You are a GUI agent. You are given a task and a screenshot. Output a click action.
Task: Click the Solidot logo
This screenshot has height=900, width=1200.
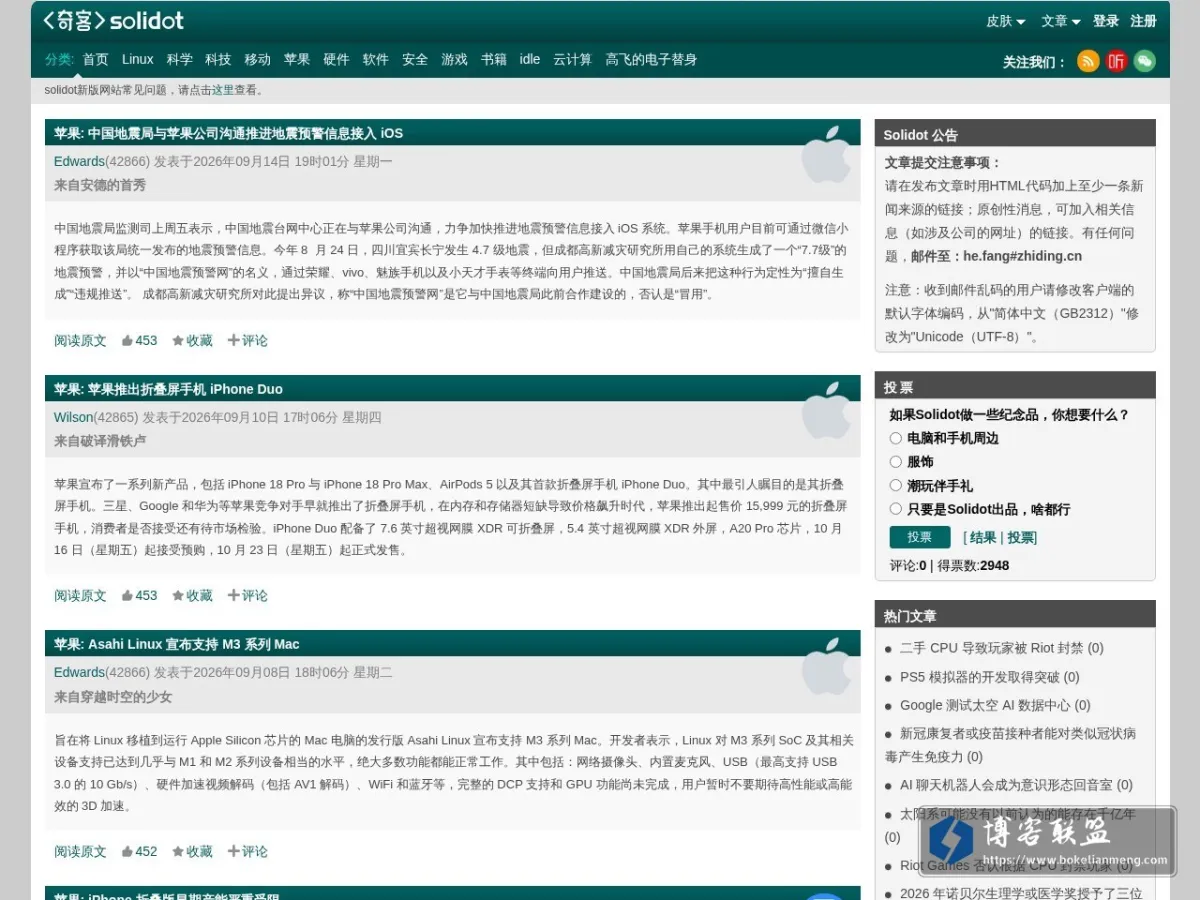pyautogui.click(x=113, y=20)
